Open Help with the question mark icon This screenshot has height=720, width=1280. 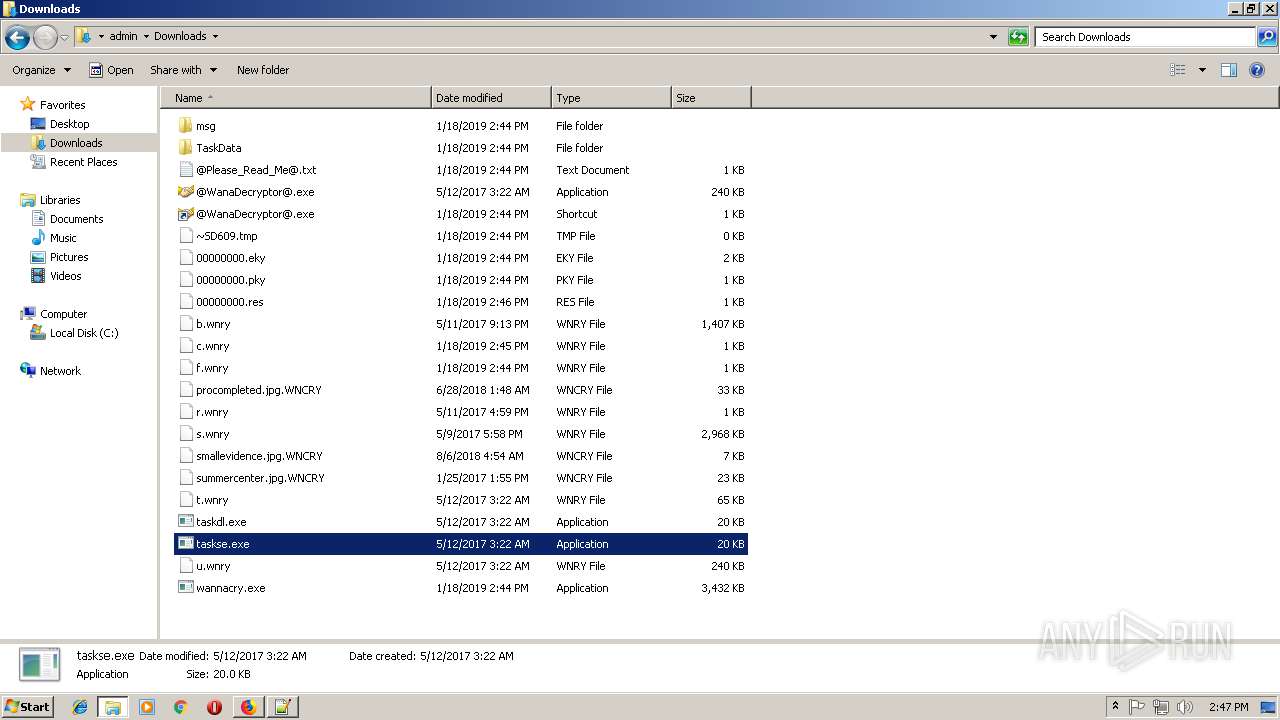[1258, 70]
